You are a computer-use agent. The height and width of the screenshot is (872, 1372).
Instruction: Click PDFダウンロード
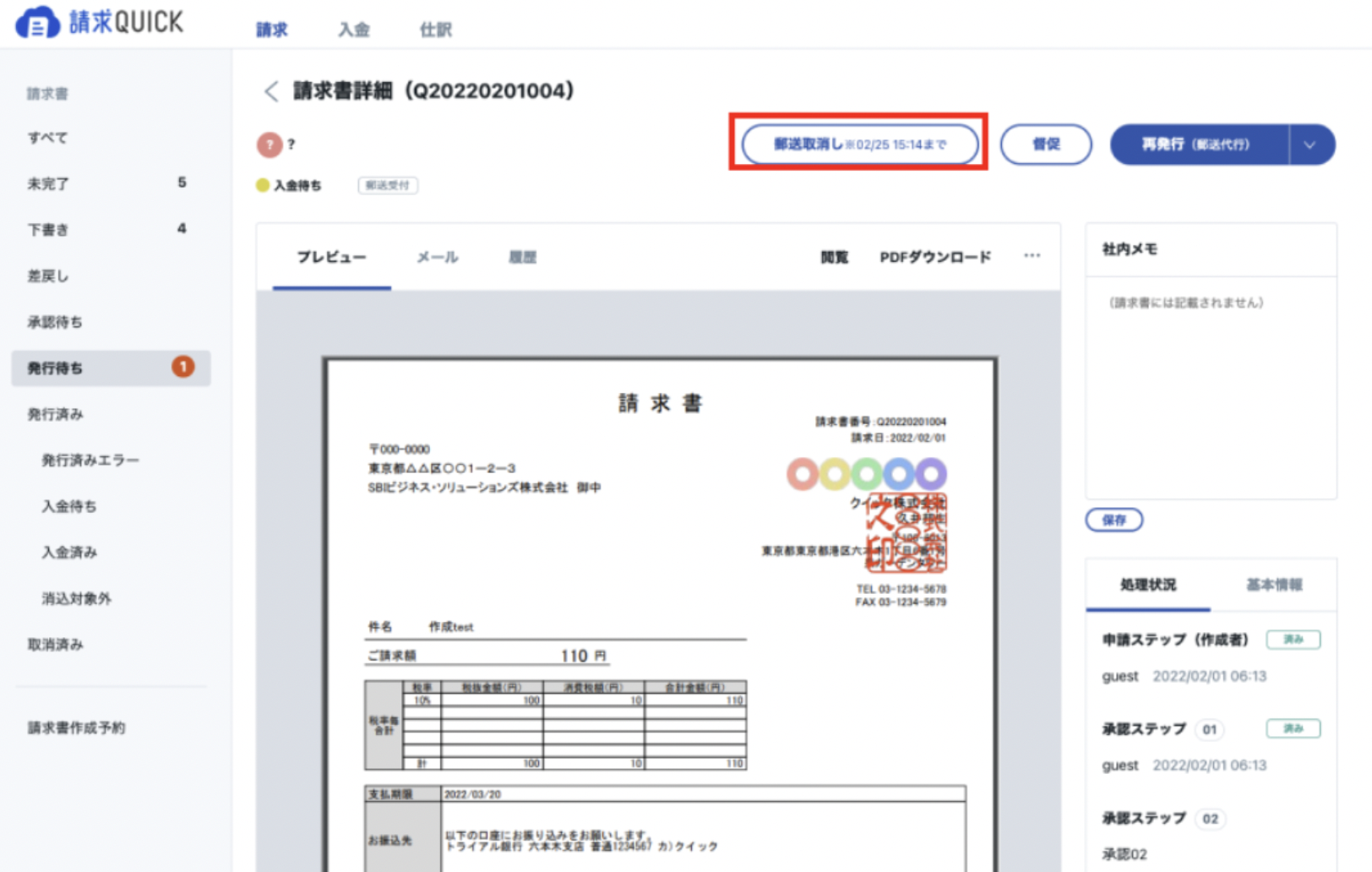(x=935, y=257)
